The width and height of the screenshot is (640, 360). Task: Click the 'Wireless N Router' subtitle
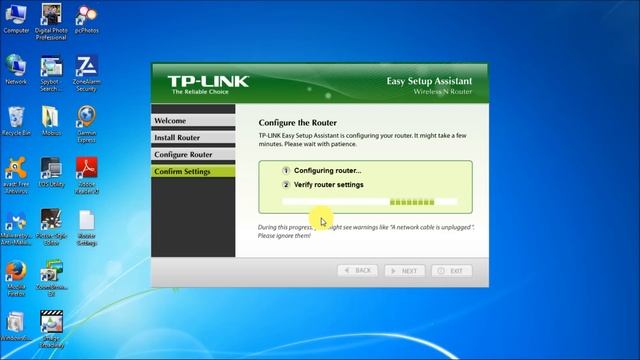[x=442, y=92]
